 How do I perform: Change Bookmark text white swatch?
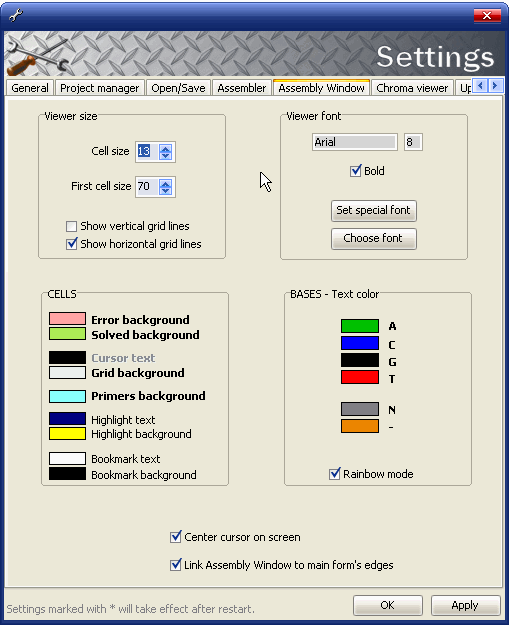[67, 458]
